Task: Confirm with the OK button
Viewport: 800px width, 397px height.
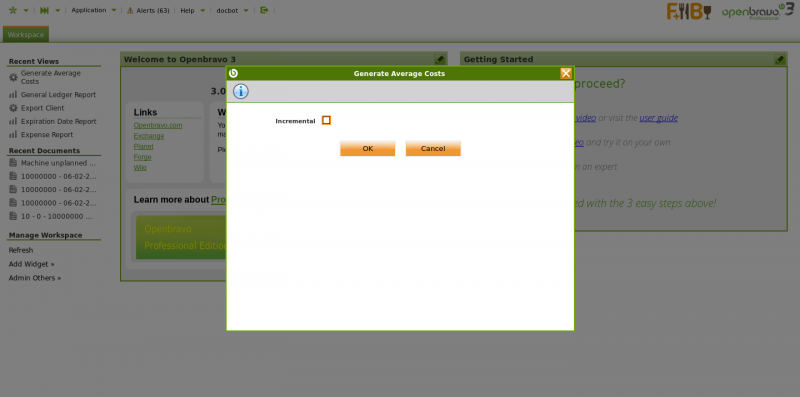Action: (x=367, y=148)
